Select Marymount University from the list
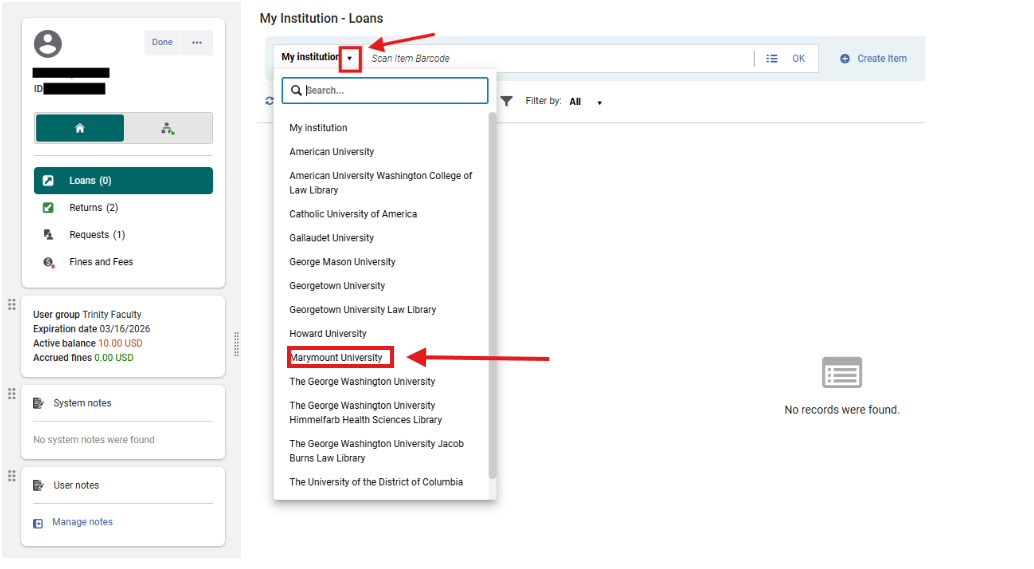The width and height of the screenshot is (1034, 569). 336,357
